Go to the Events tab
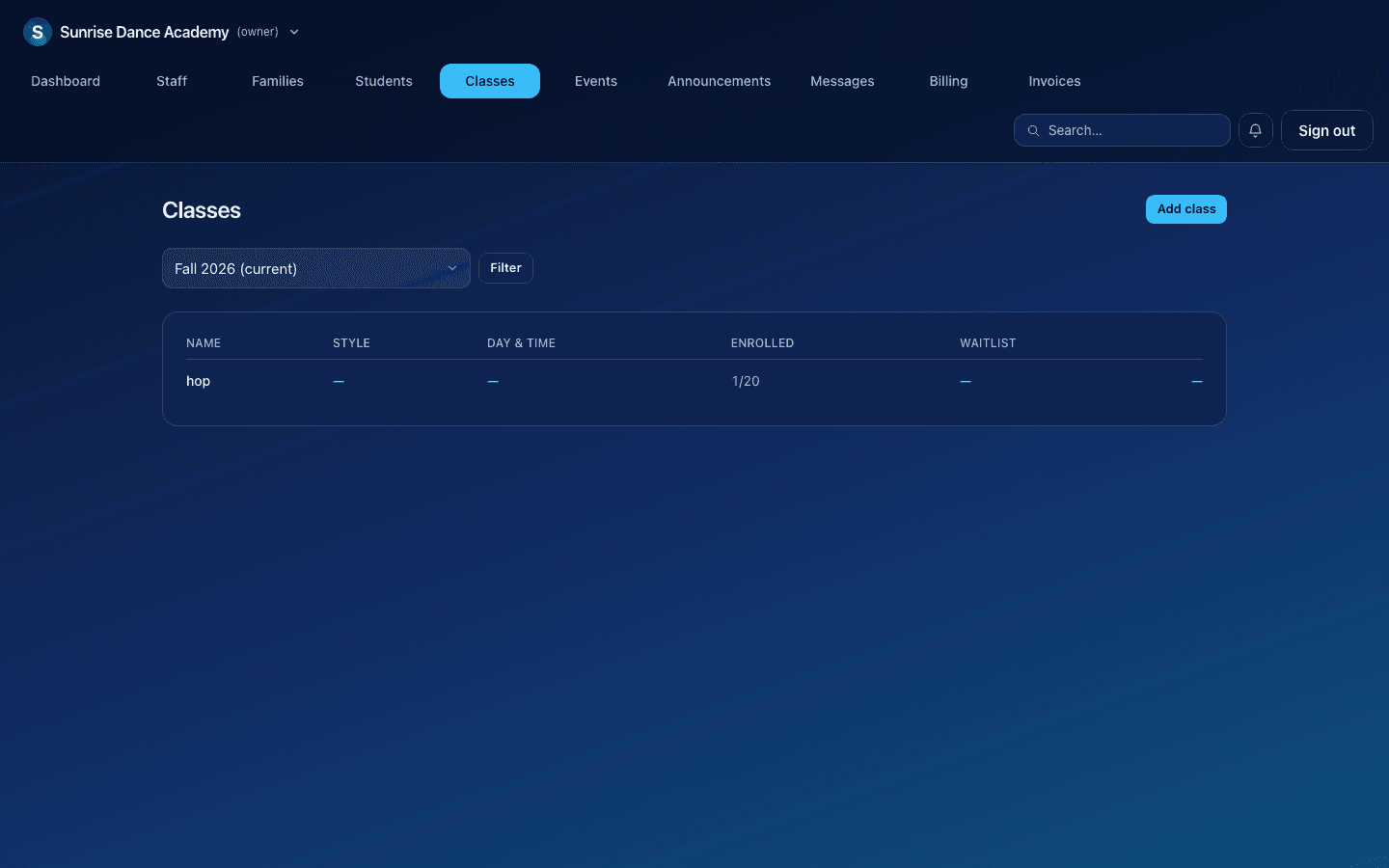 pos(596,81)
